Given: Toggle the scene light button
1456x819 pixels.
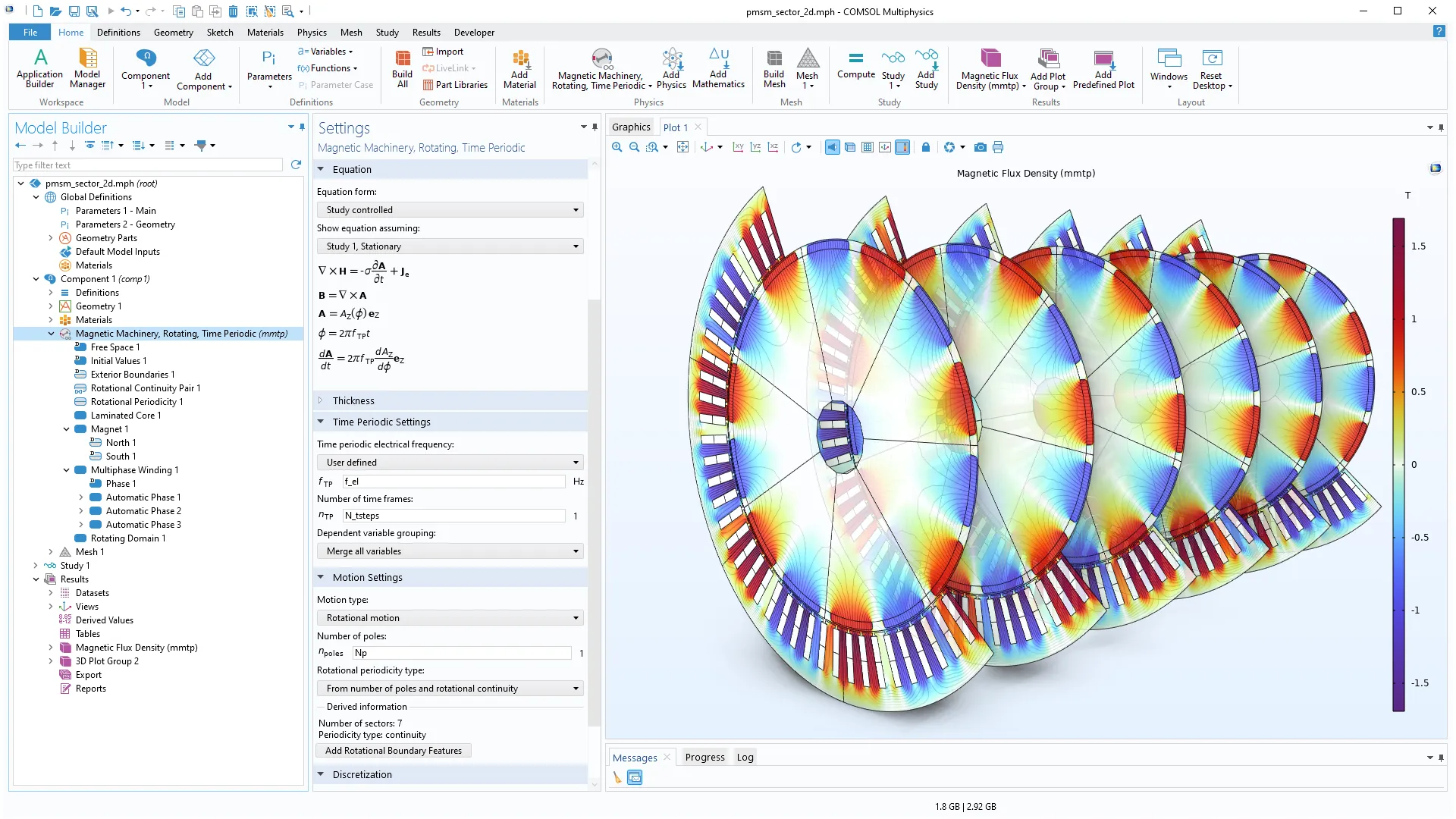Looking at the screenshot, I should click(832, 147).
